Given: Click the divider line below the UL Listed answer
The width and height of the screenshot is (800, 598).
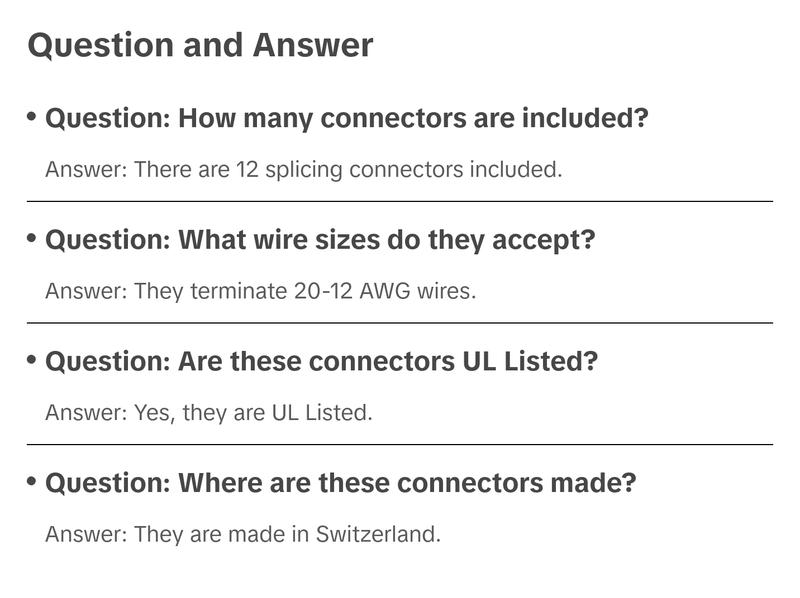Looking at the screenshot, I should [400, 444].
